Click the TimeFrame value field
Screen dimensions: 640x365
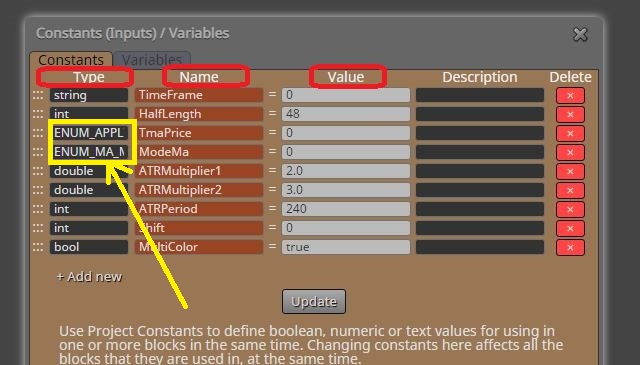[x=346, y=95]
